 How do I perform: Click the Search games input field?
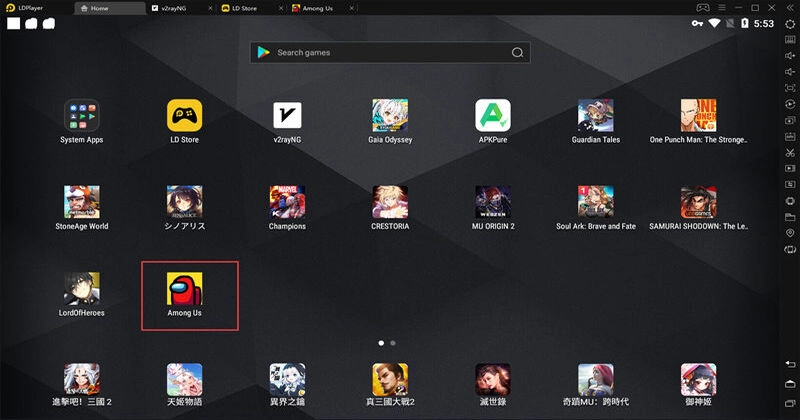coord(385,52)
